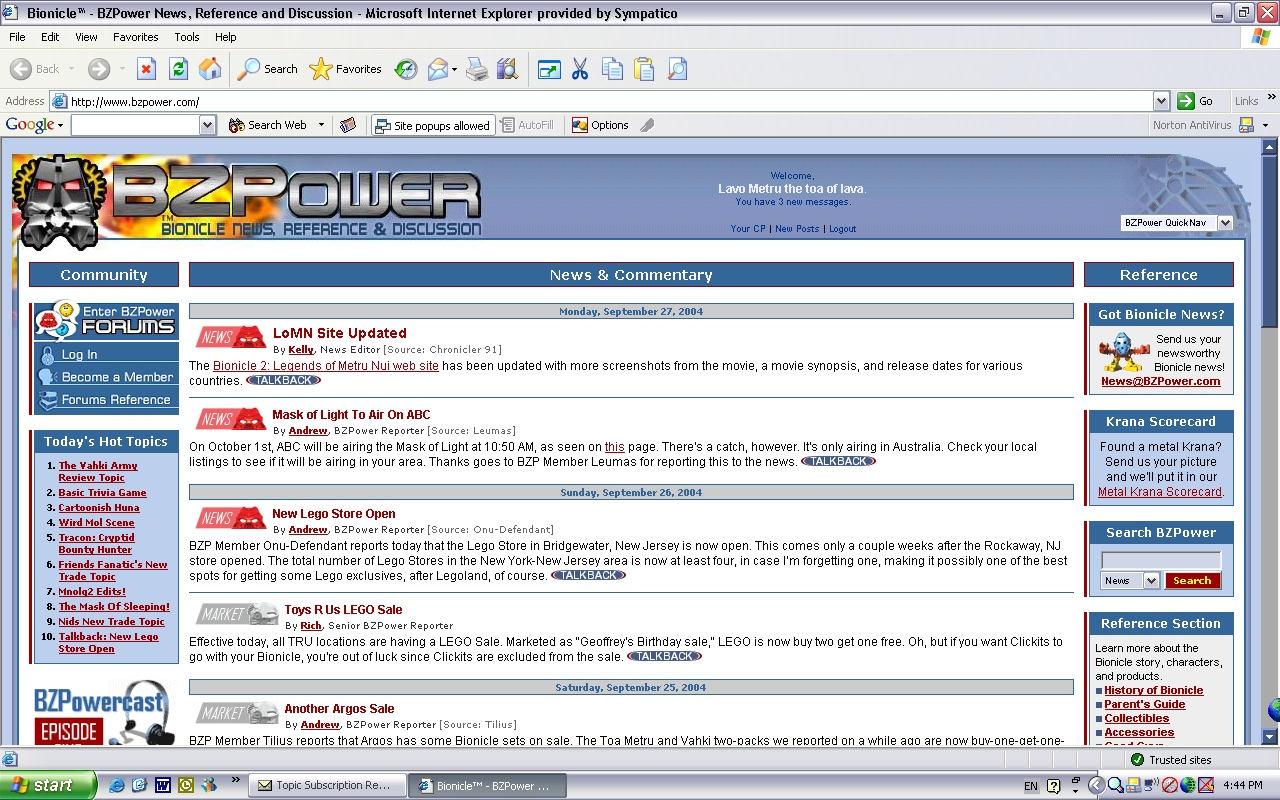Click the Stop button in the IE toolbar

pyautogui.click(x=146, y=69)
